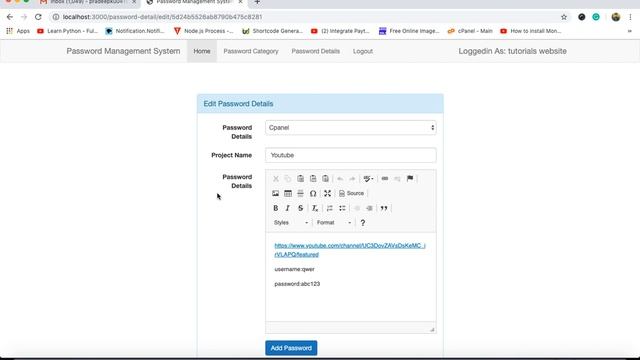This screenshot has width=640, height=360.
Task: Insert an anchor with the flag icon
Action: pyautogui.click(x=410, y=179)
